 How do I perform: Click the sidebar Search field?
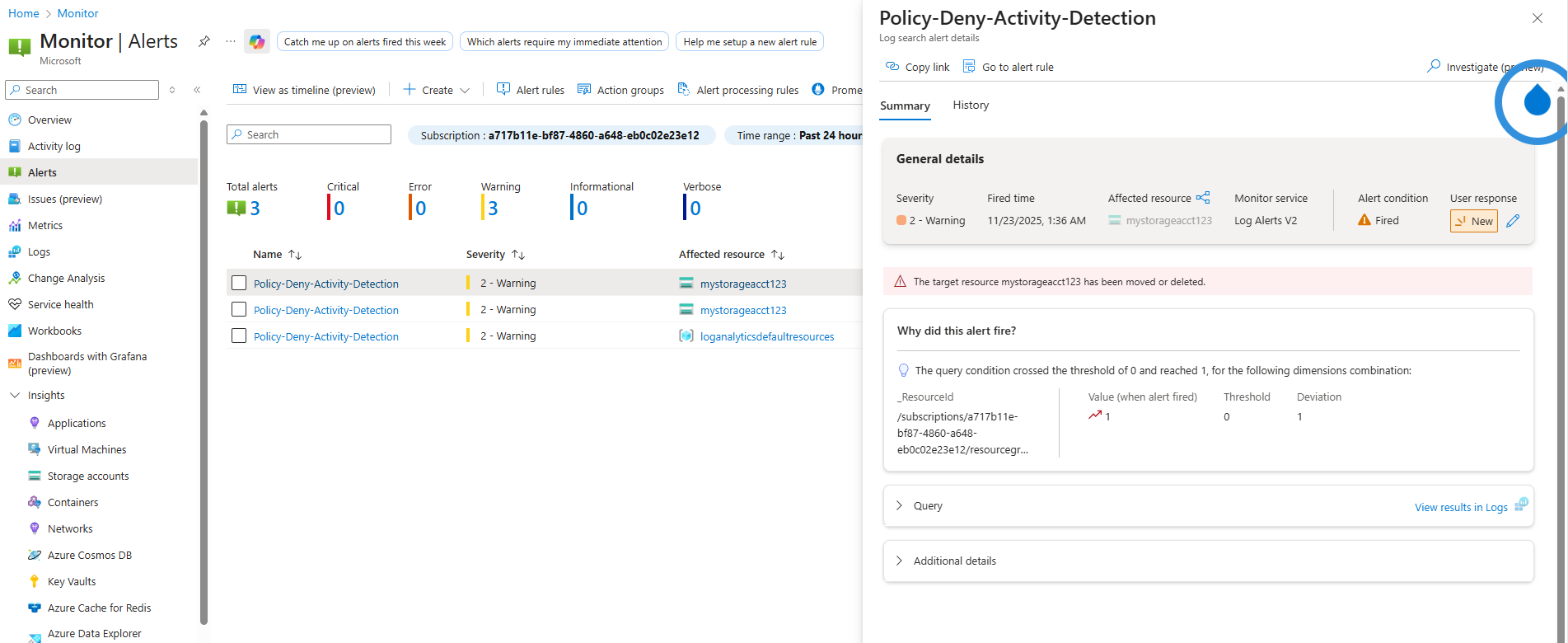(x=82, y=90)
